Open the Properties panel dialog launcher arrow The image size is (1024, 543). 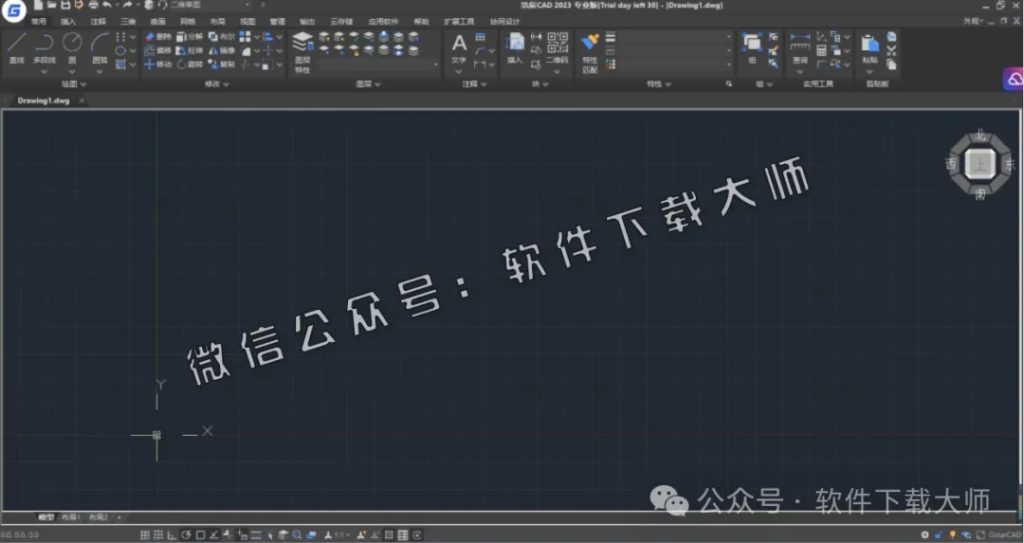pos(729,84)
